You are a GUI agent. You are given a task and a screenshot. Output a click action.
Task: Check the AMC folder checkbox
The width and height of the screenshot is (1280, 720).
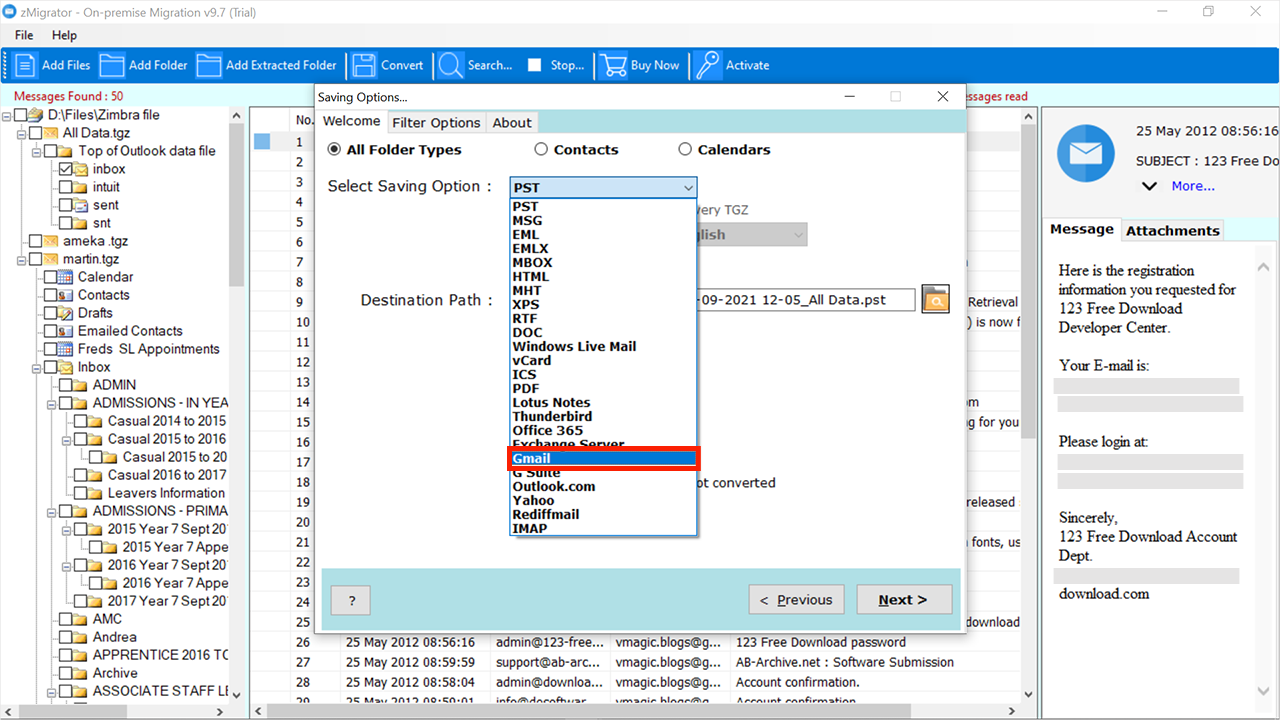[66, 619]
